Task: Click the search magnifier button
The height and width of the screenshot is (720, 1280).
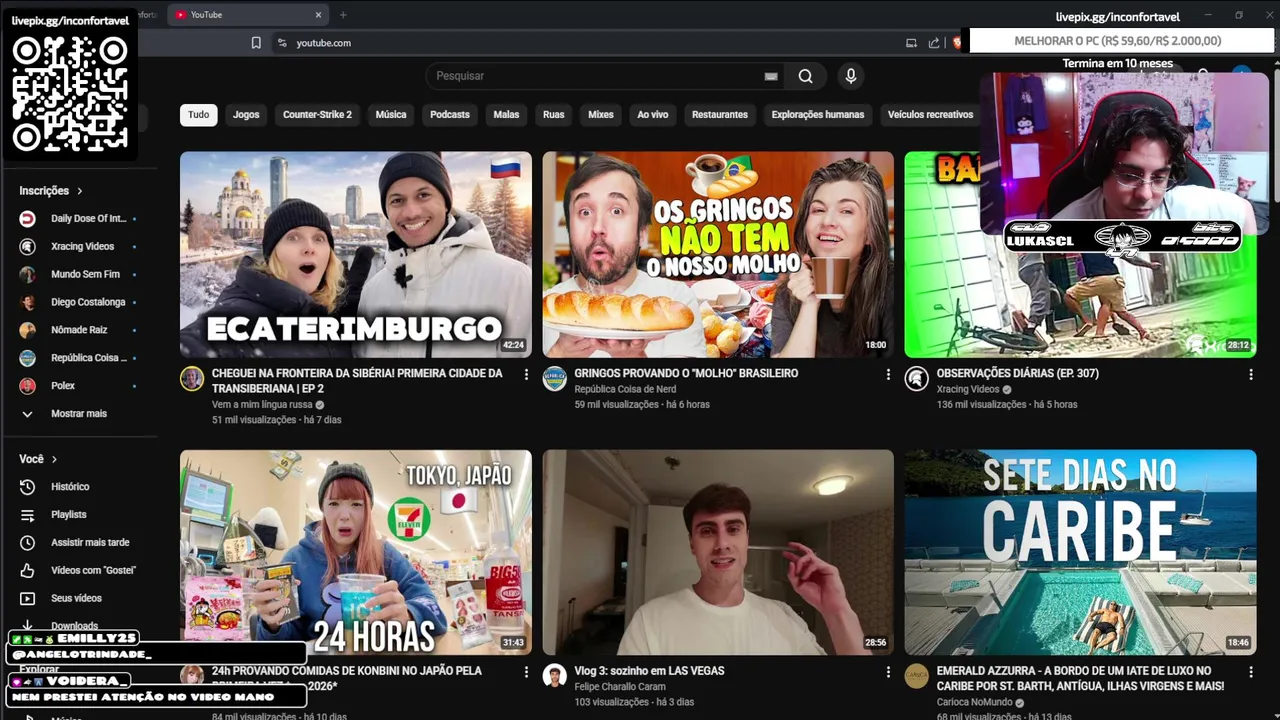Action: point(805,76)
